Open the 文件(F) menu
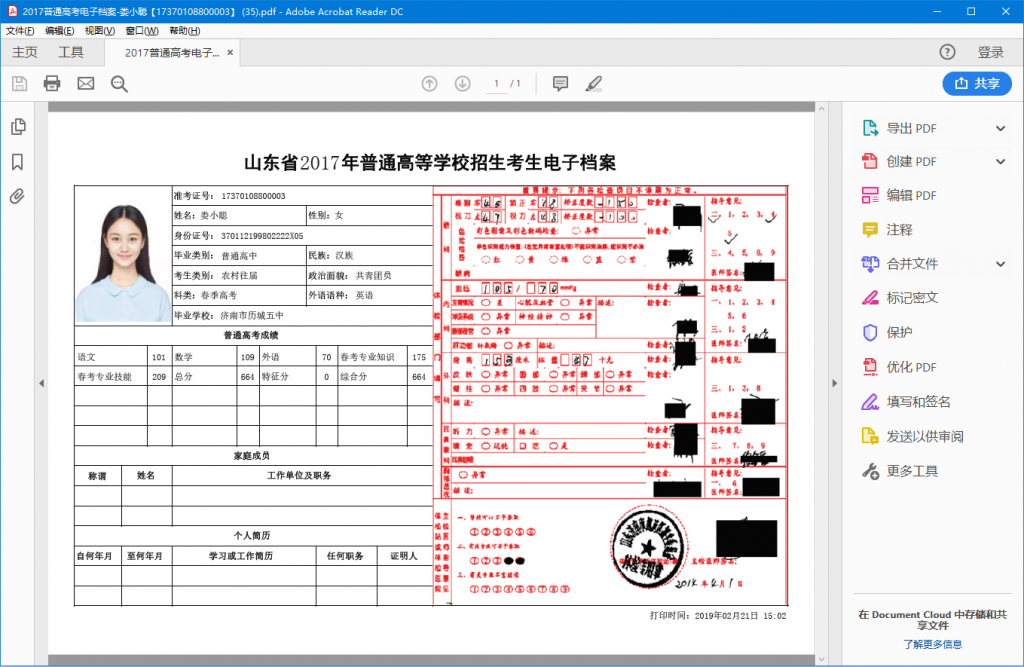1024x667 pixels. tap(20, 31)
